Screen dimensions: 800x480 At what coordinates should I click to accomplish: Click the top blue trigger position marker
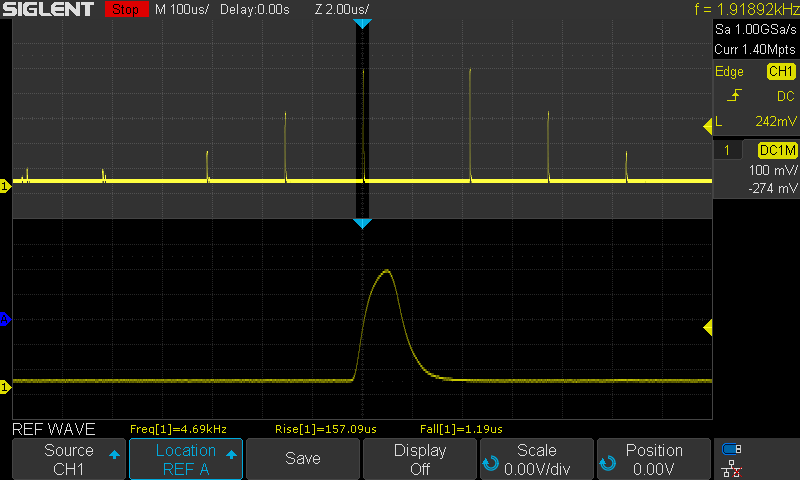click(362, 23)
